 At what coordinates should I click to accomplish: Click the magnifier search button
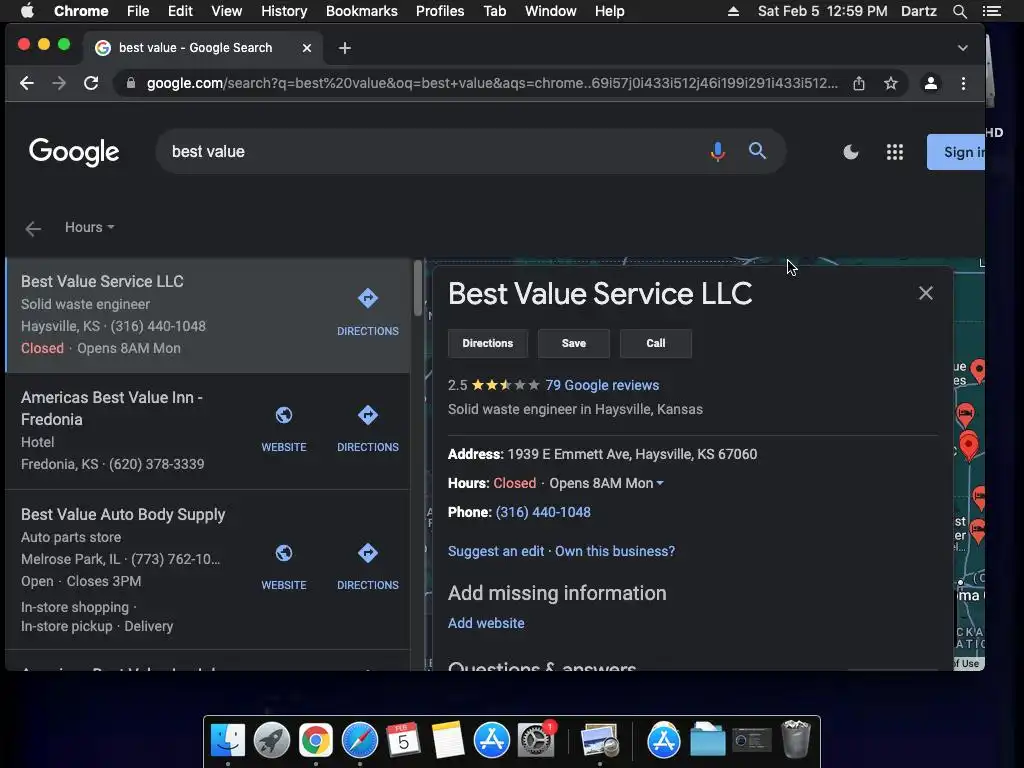pos(757,151)
